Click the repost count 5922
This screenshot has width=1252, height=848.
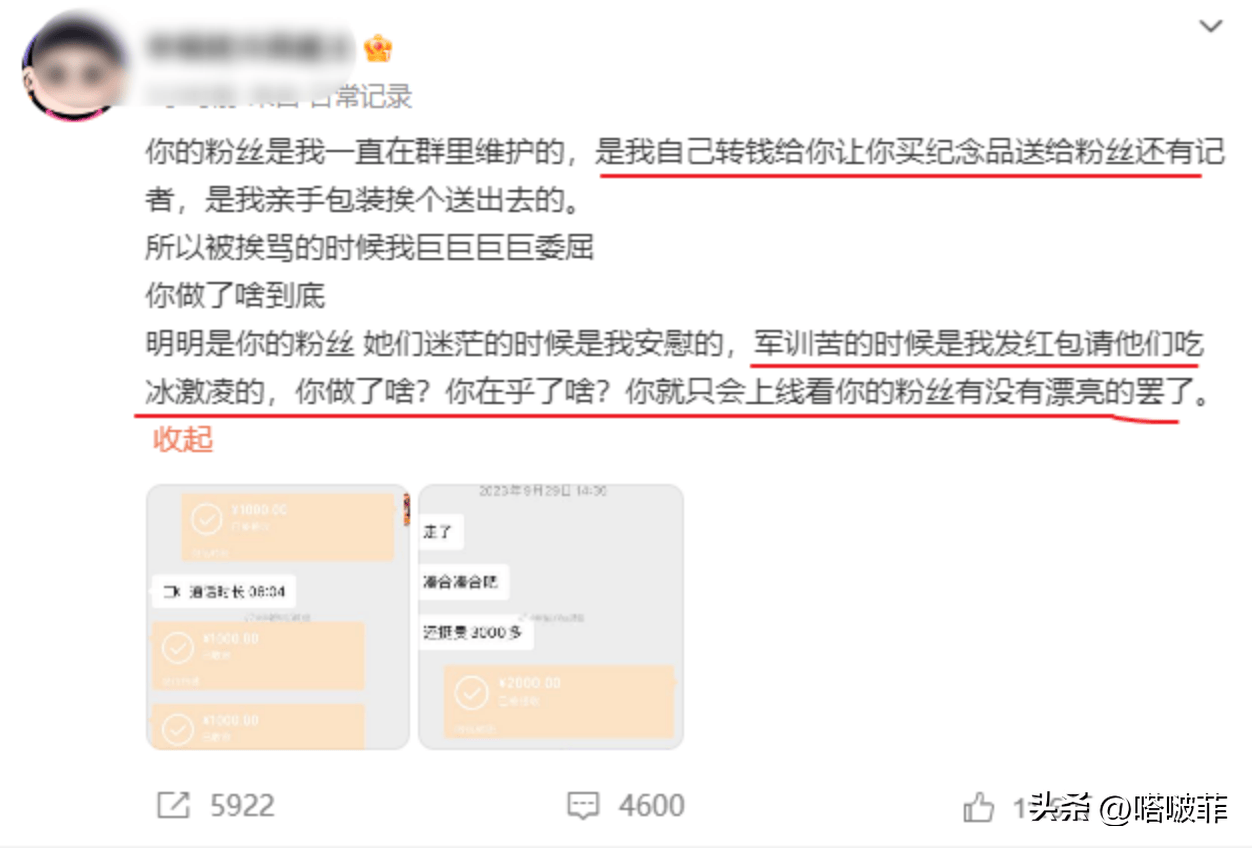pos(242,806)
